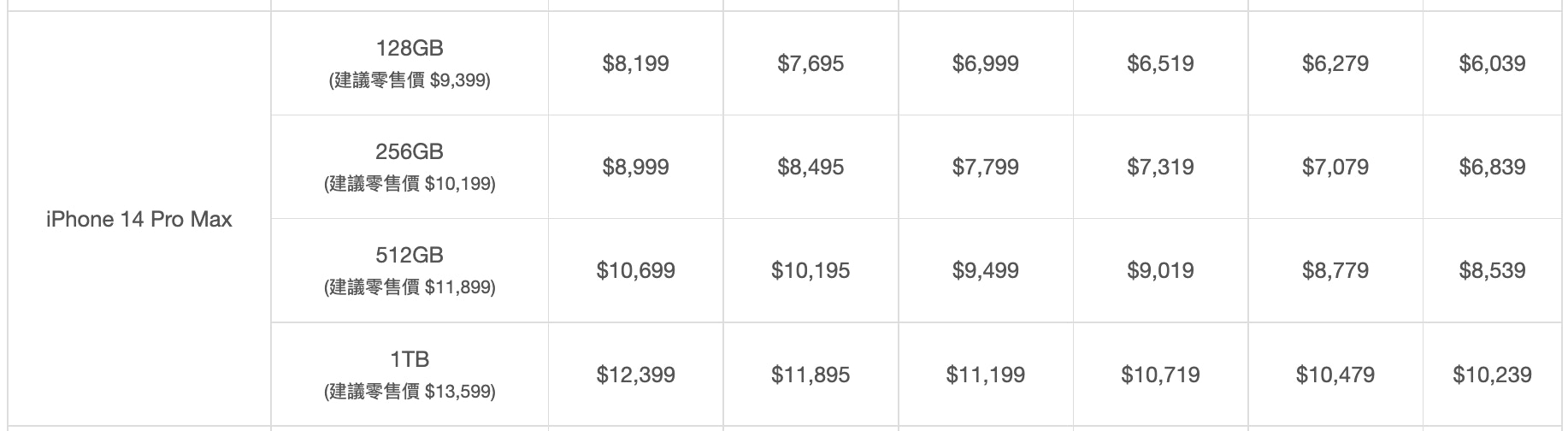
Task: Select the 512GB storage option cell
Action: (x=410, y=270)
